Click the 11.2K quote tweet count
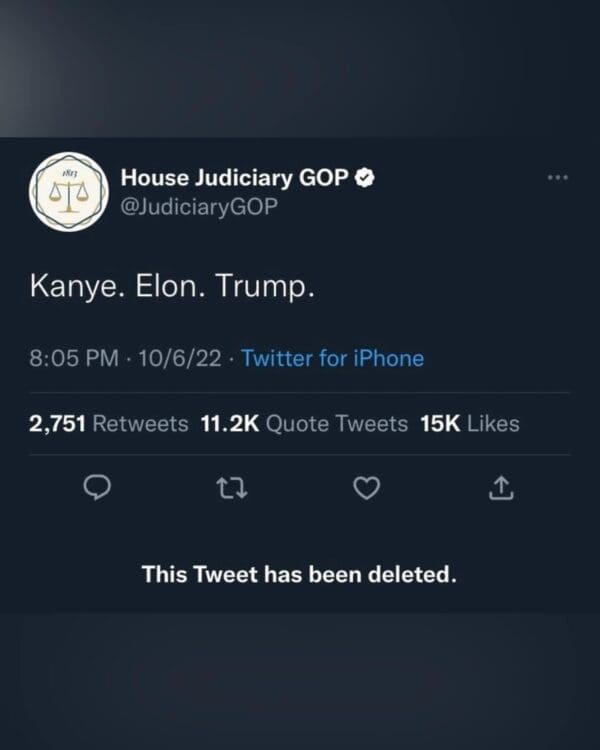This screenshot has width=600, height=750. click(229, 423)
